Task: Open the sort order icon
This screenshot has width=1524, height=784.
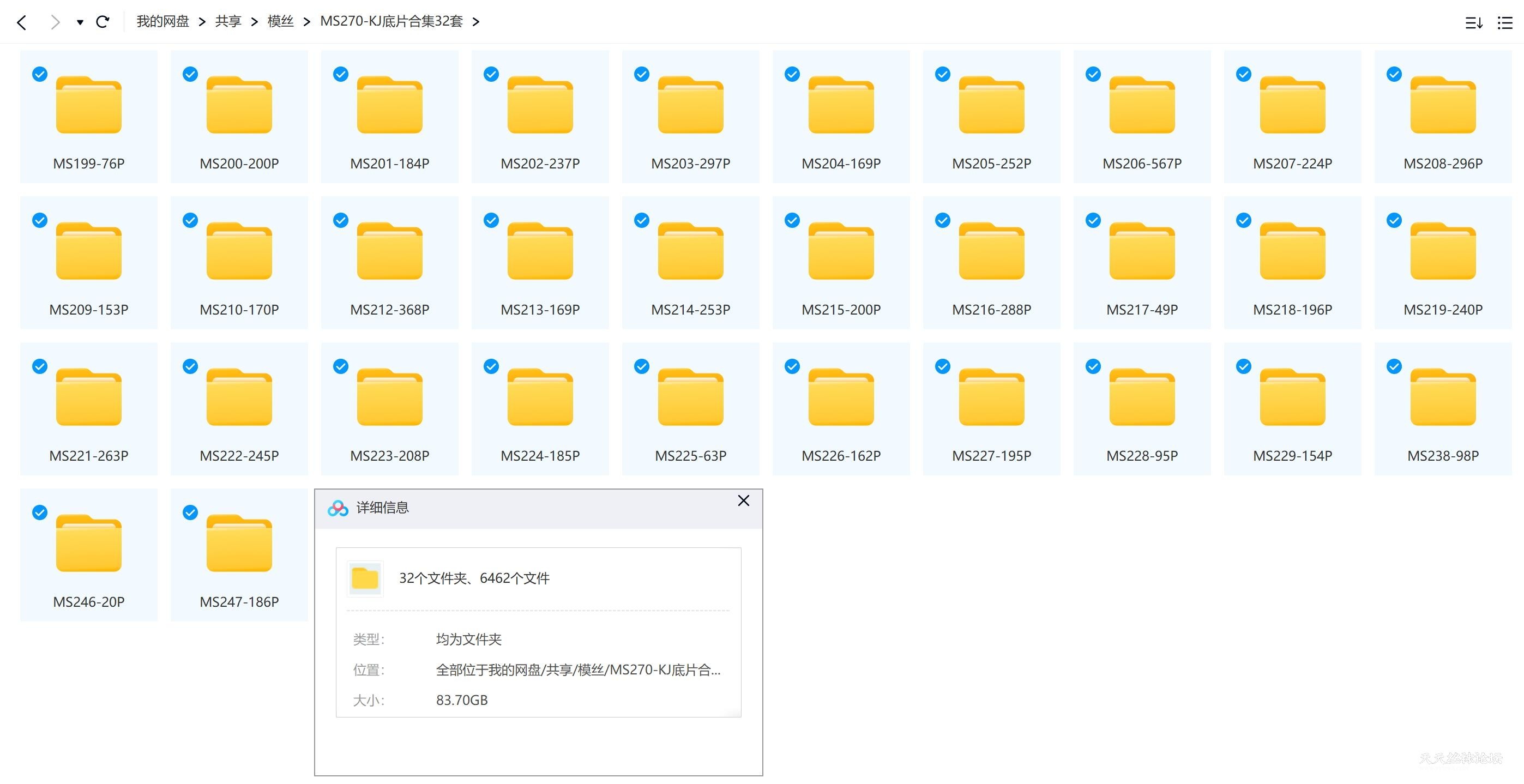Action: click(x=1474, y=22)
